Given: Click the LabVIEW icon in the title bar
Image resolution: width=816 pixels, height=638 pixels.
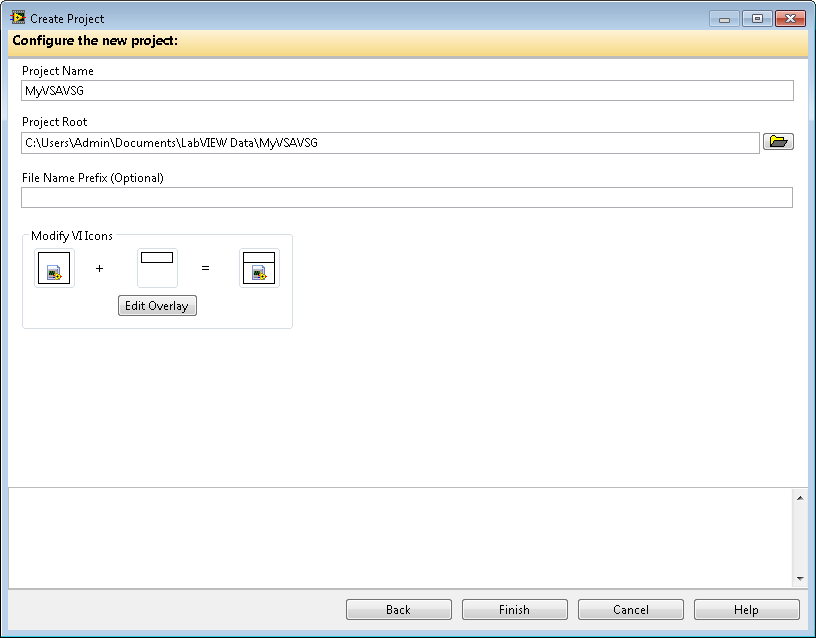Looking at the screenshot, I should pos(17,18).
